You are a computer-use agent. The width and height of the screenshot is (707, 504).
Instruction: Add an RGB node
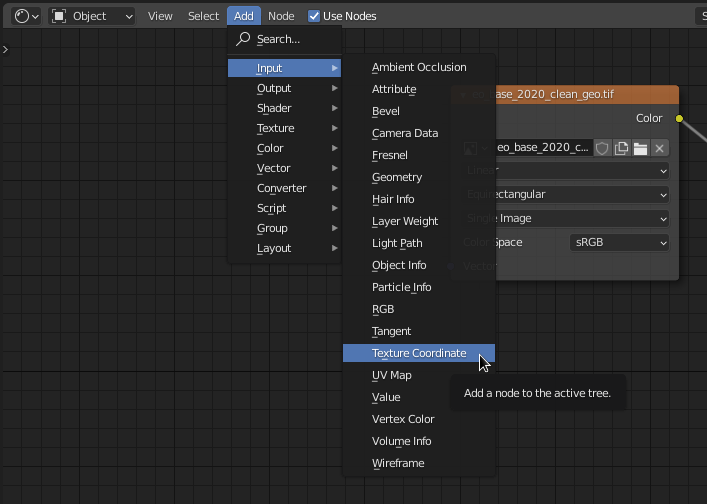click(x=419, y=309)
